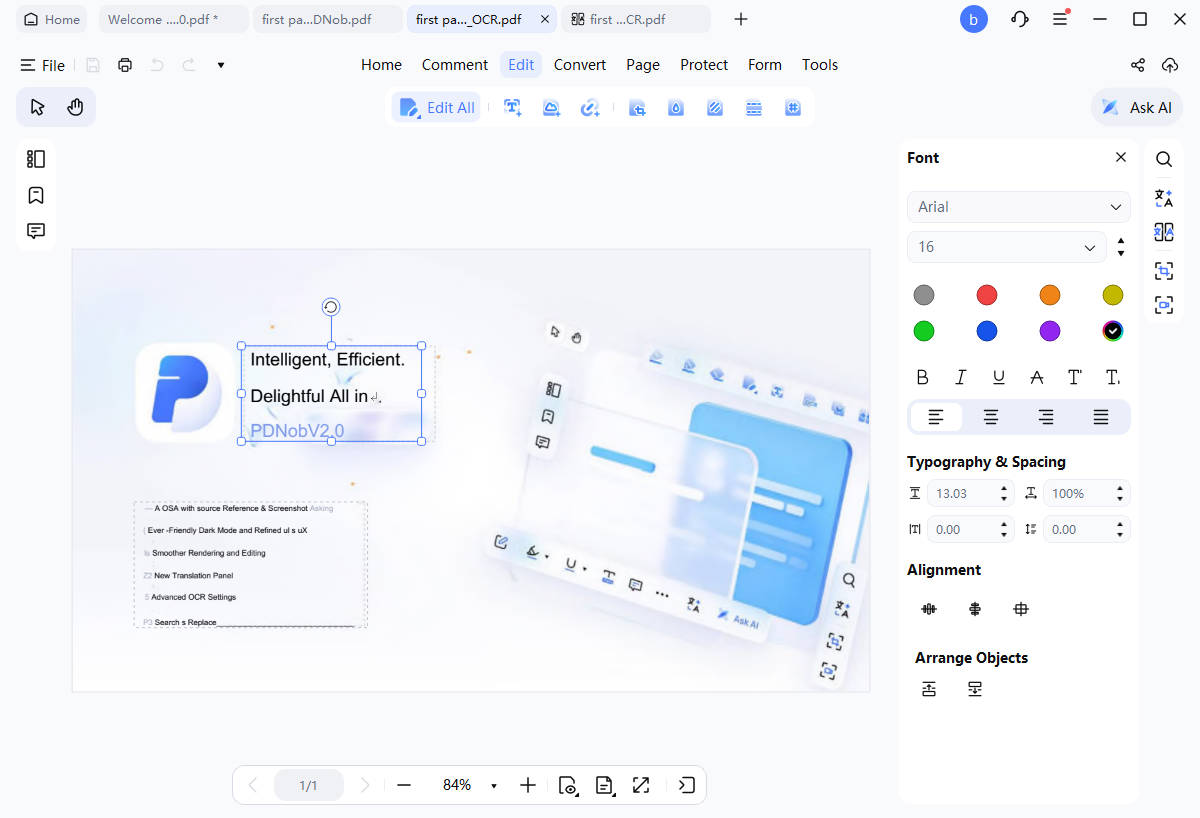The image size is (1200, 818).
Task: Click the Edit All button
Action: 437,108
